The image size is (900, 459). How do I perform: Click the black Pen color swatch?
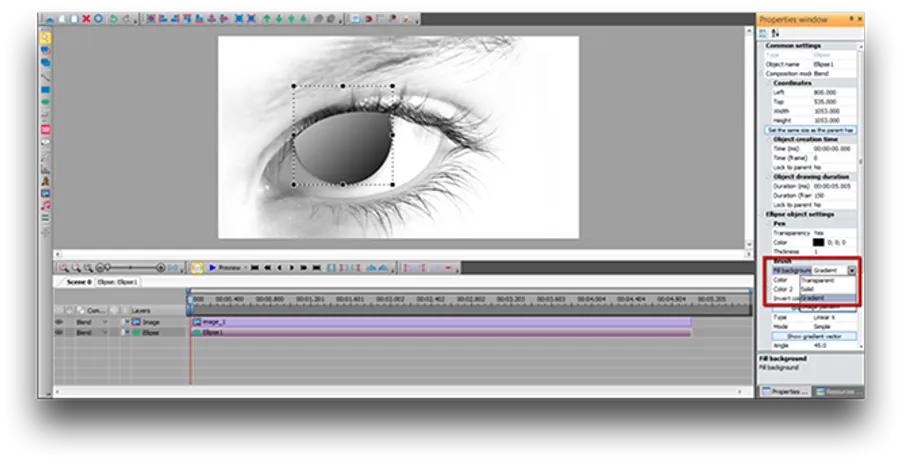click(x=818, y=243)
